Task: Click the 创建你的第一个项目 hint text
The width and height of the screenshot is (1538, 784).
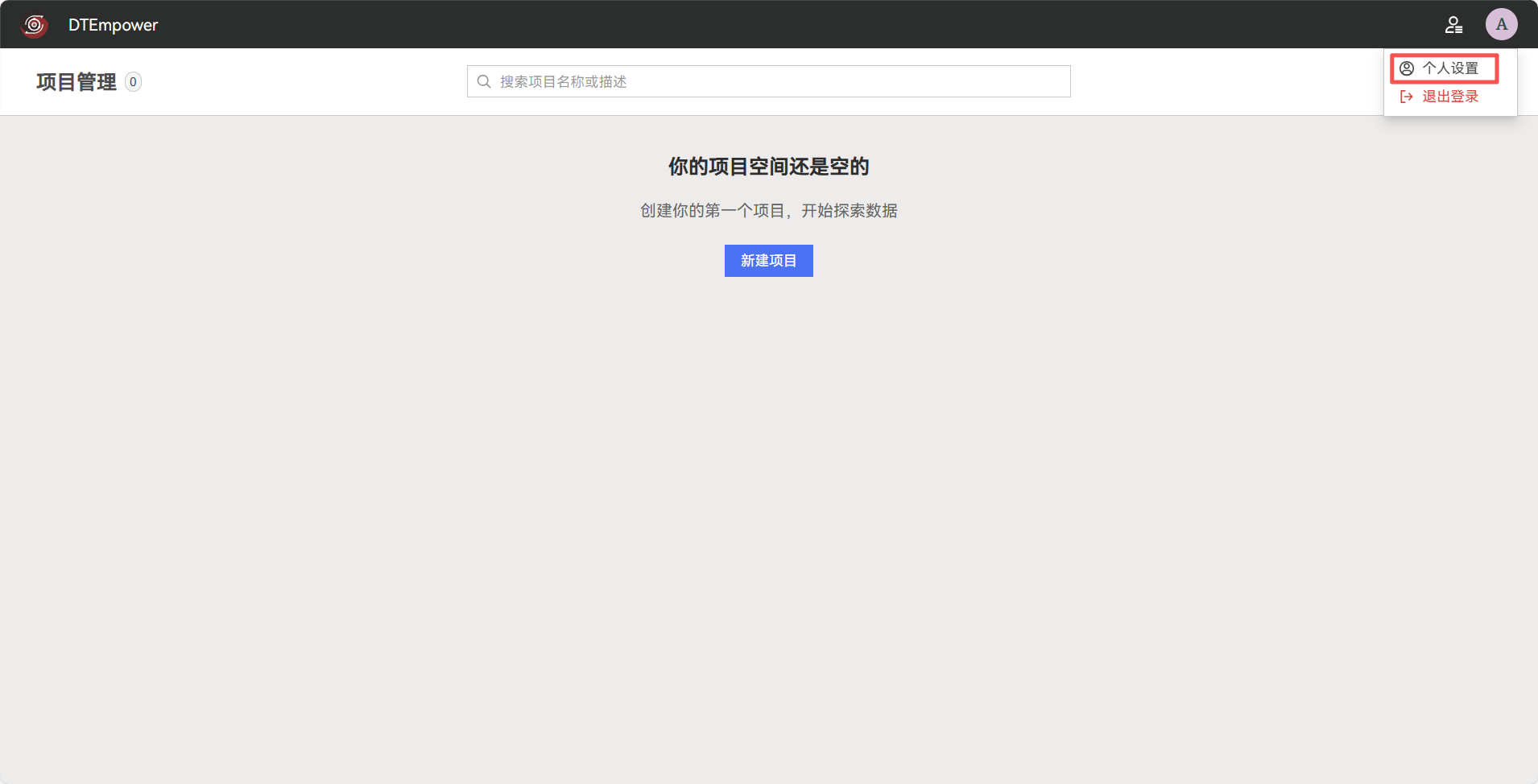Action: [768, 211]
